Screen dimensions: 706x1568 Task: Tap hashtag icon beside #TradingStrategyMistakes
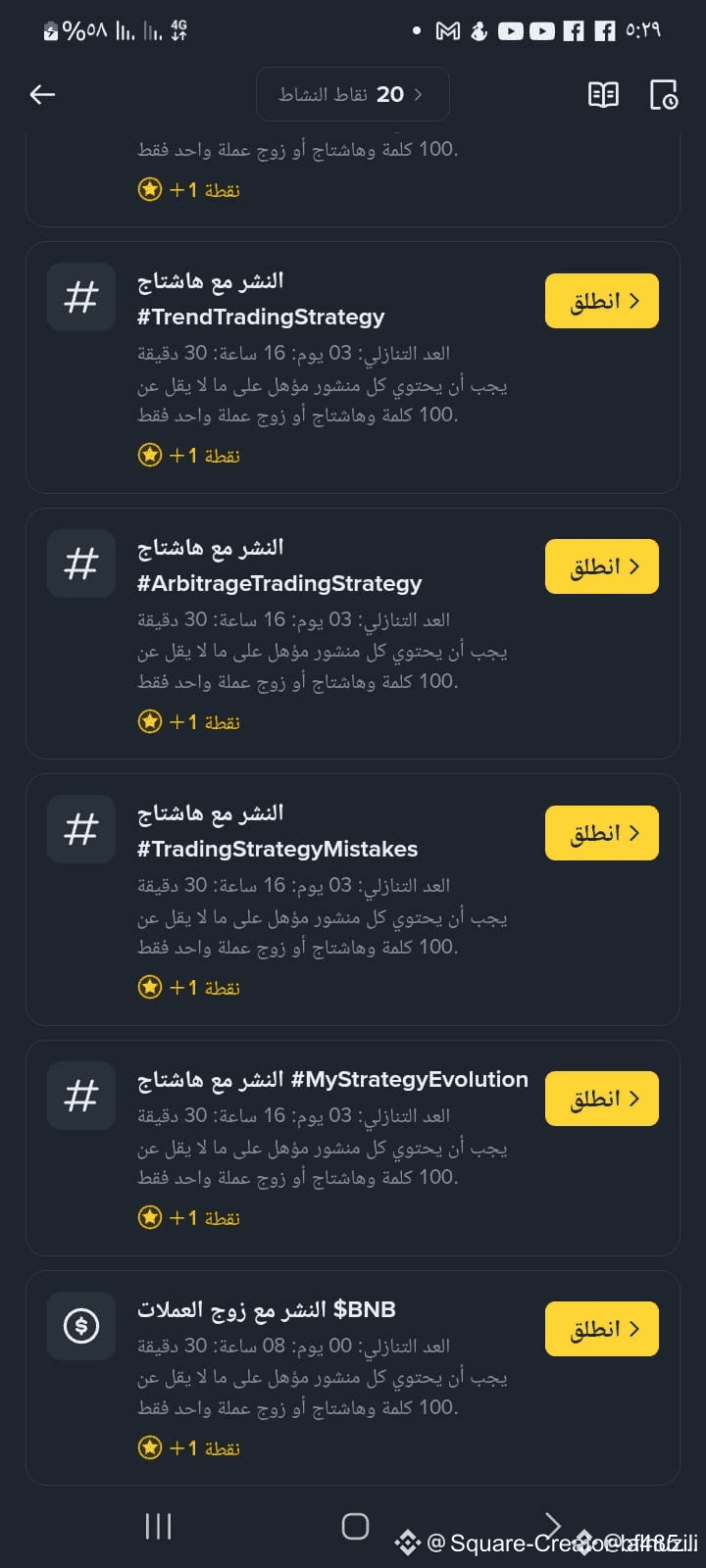pos(81,829)
